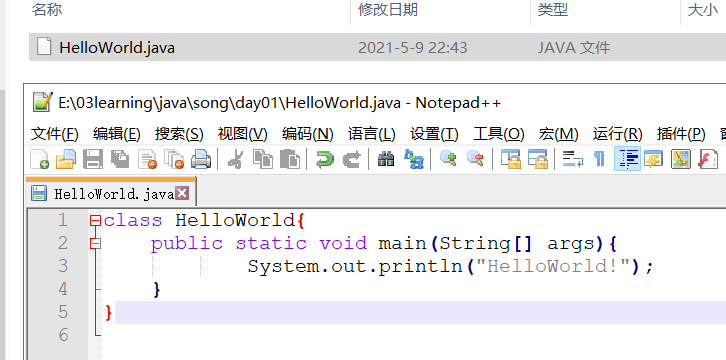Screen dimensions: 726x360
Task: Toggle synchronized horizontal scrolling icon
Action: click(x=538, y=159)
